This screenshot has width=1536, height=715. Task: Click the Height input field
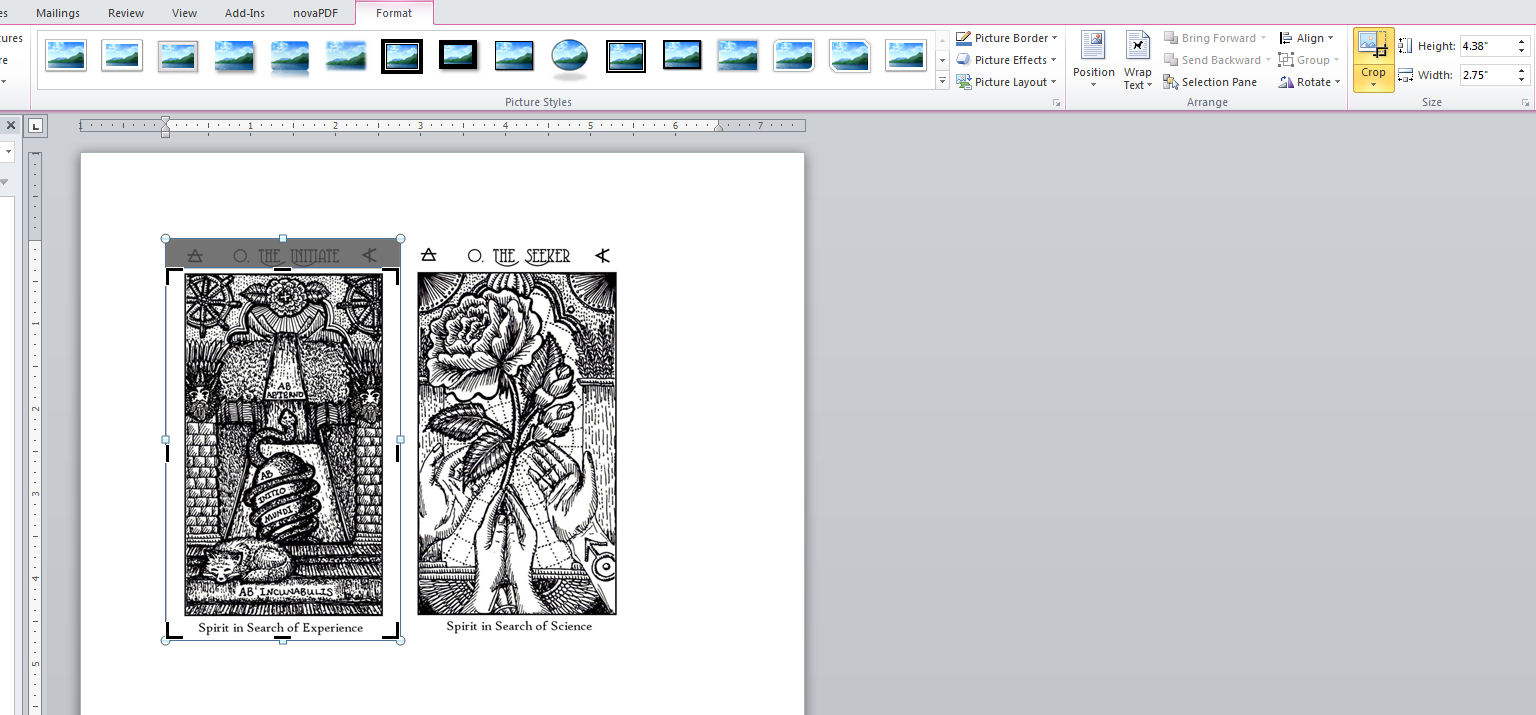click(1486, 46)
